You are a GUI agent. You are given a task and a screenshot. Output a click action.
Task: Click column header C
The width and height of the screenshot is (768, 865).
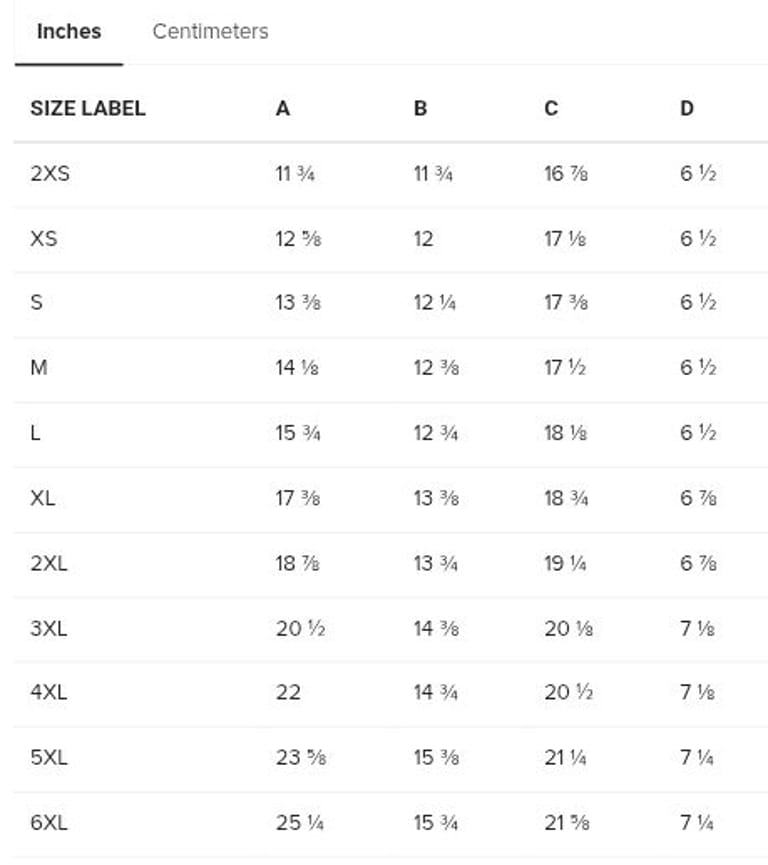[551, 109]
